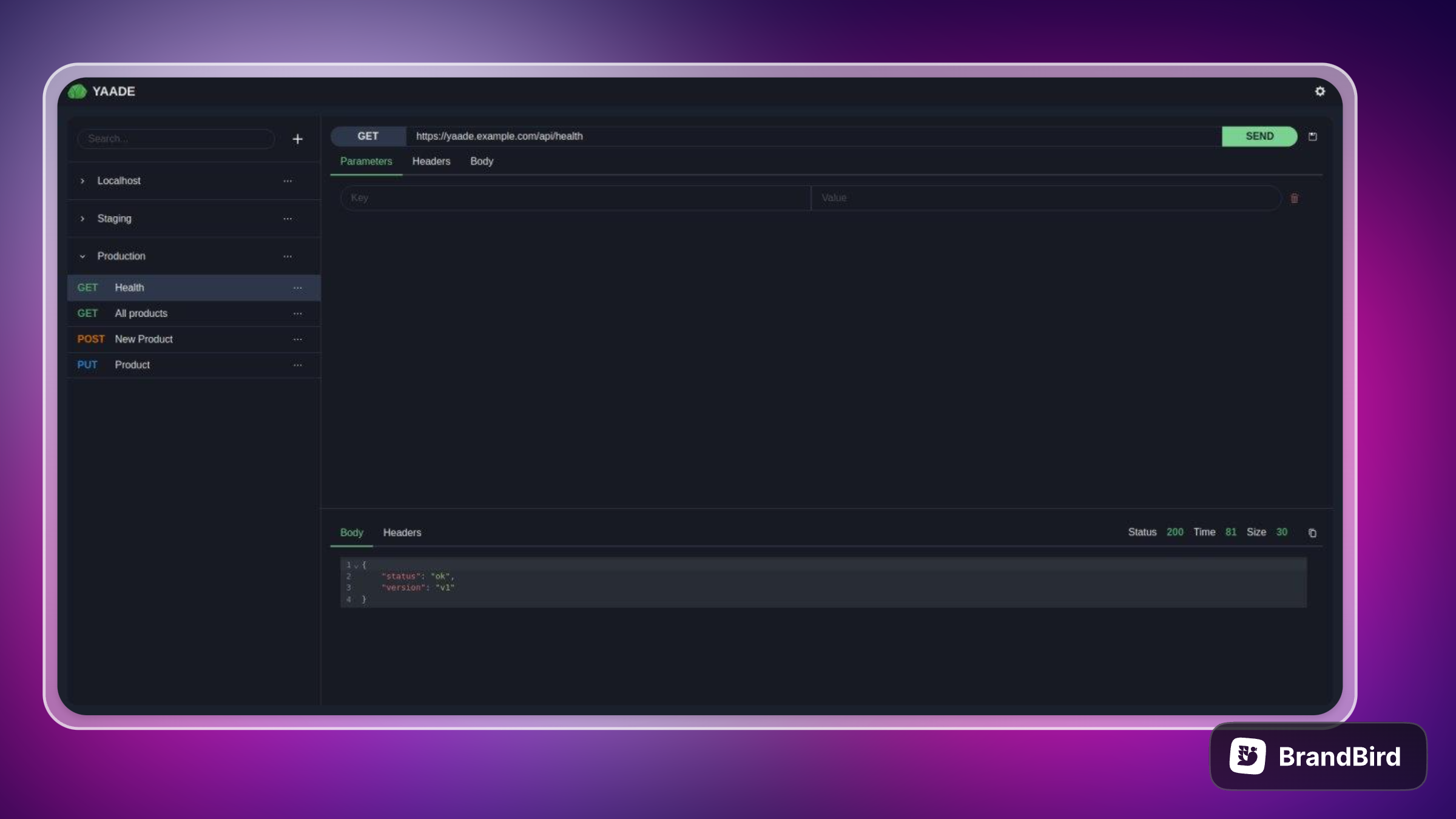Select the response Body tab
This screenshot has width=1456, height=819.
[351, 533]
